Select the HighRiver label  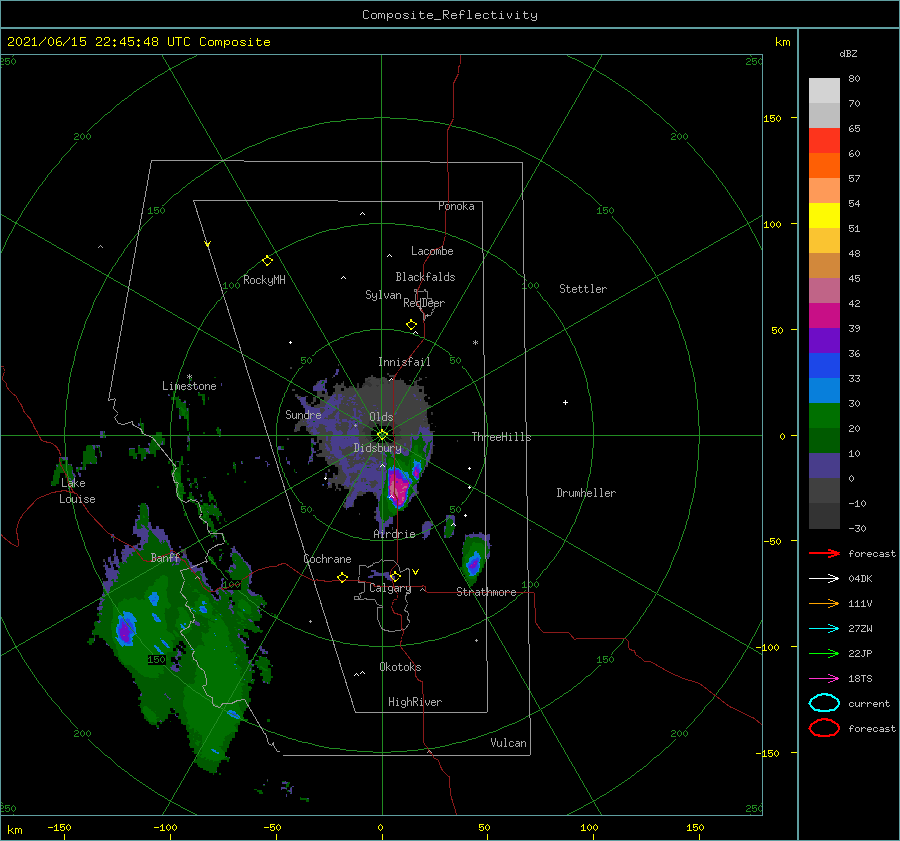[x=415, y=702]
